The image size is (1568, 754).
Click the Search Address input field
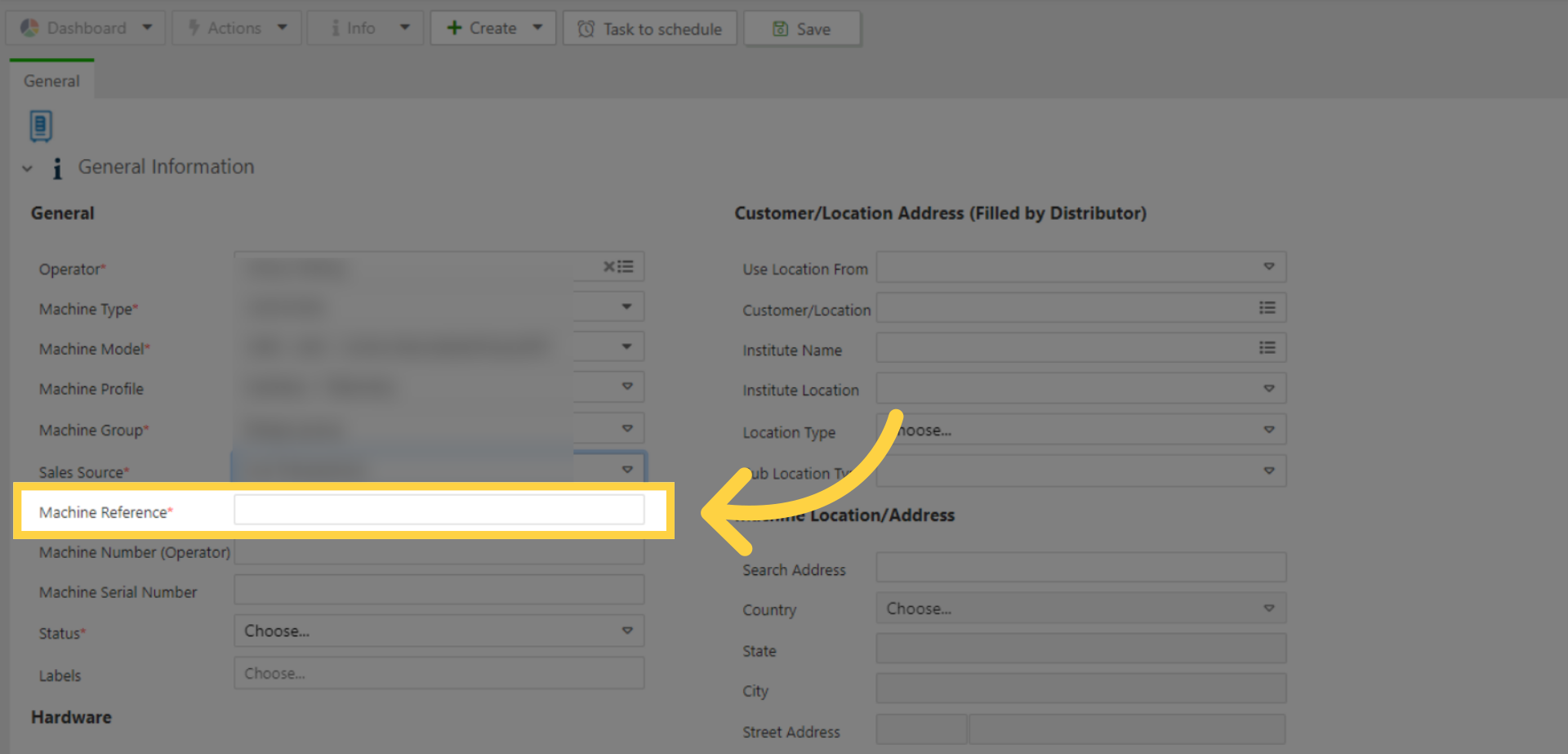[1081, 567]
